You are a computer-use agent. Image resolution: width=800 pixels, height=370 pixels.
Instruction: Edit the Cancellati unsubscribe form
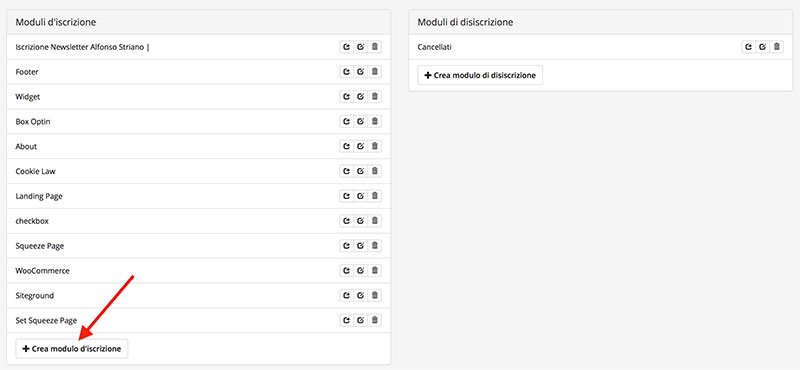coord(762,47)
